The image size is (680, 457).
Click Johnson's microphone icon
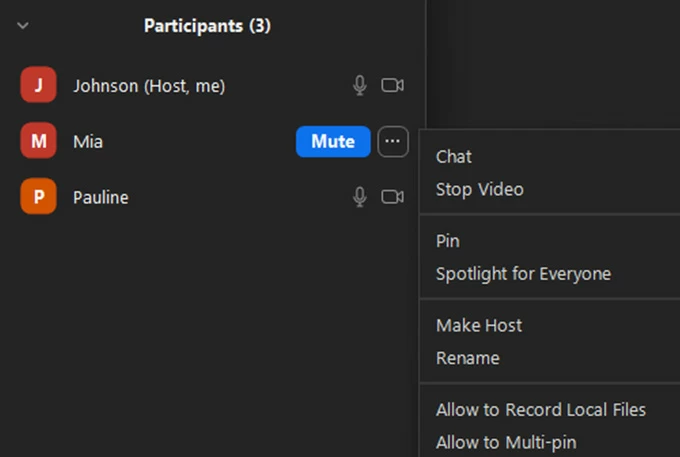[x=360, y=86]
